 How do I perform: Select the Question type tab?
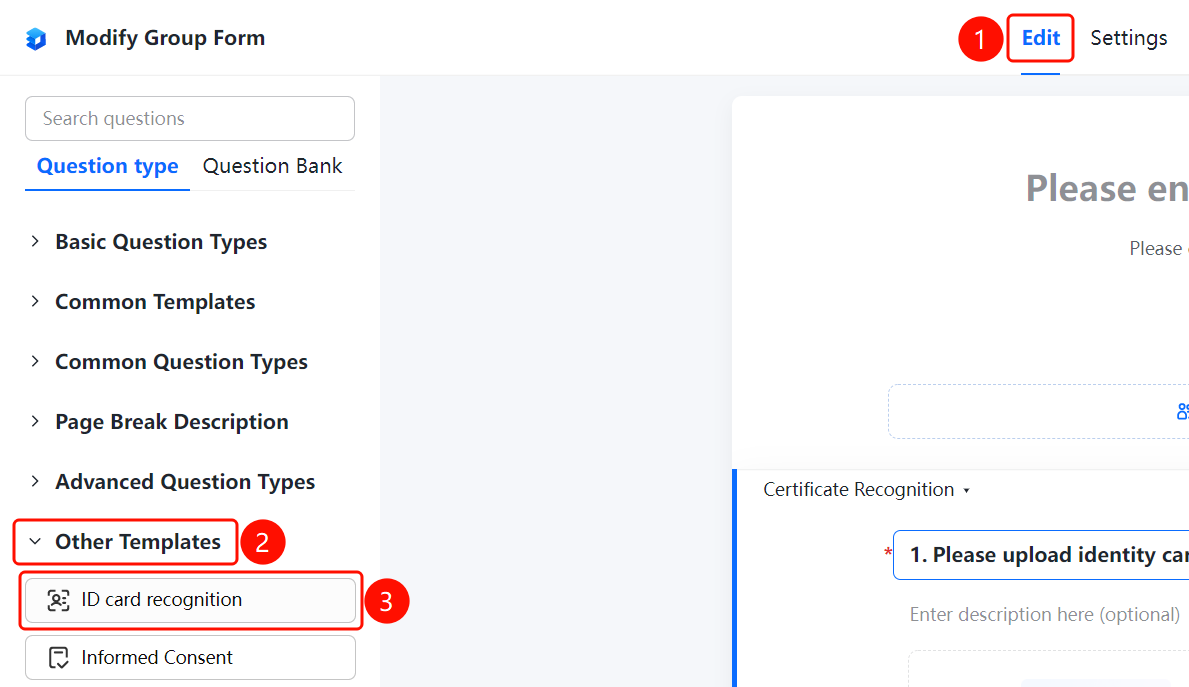point(108,166)
